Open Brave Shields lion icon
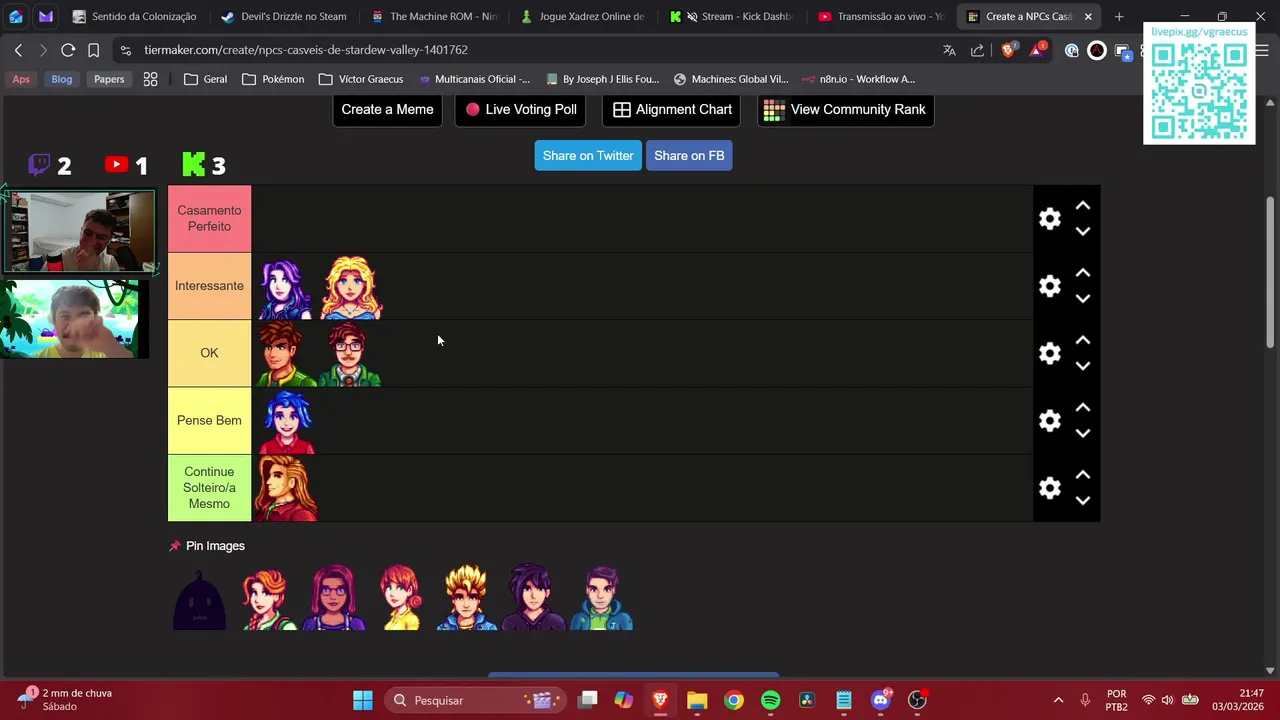 click(x=1009, y=50)
